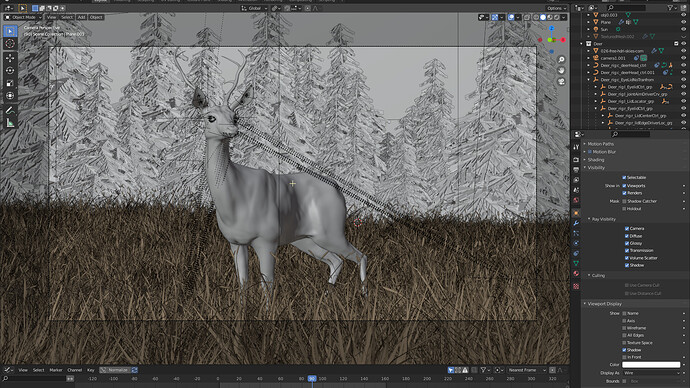This screenshot has height=388, width=690.
Task: Activate the Cursor tool
Action: [10, 44]
